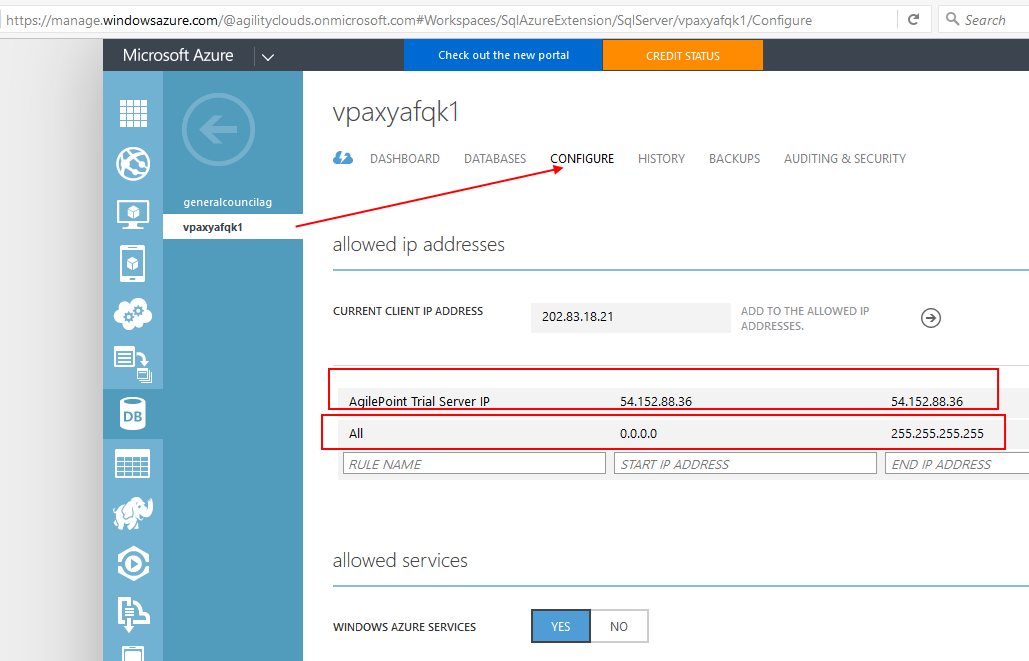1029x661 pixels.
Task: Open the CREDIT STATUS page
Action: tap(682, 55)
